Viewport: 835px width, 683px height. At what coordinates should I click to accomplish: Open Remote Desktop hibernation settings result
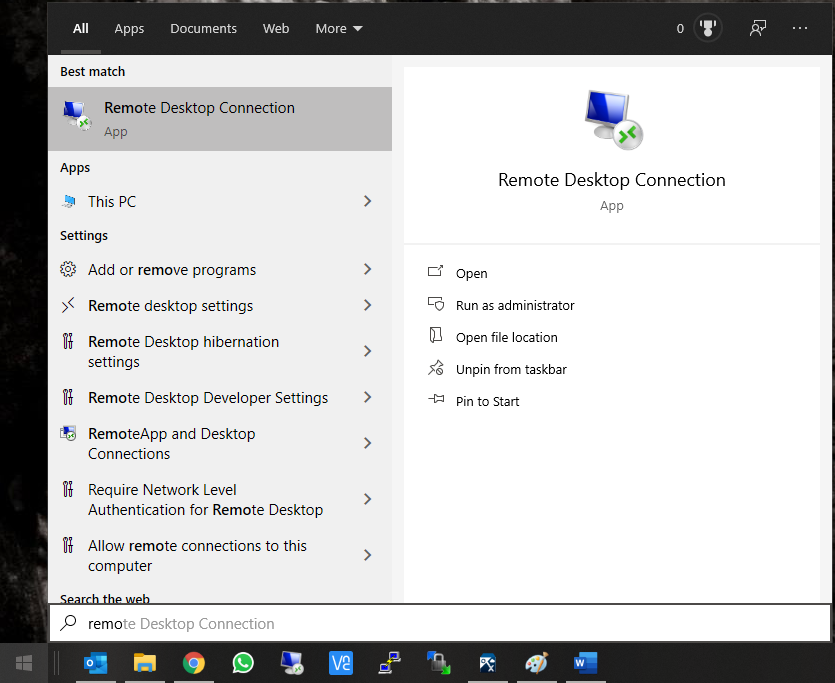pyautogui.click(x=220, y=351)
